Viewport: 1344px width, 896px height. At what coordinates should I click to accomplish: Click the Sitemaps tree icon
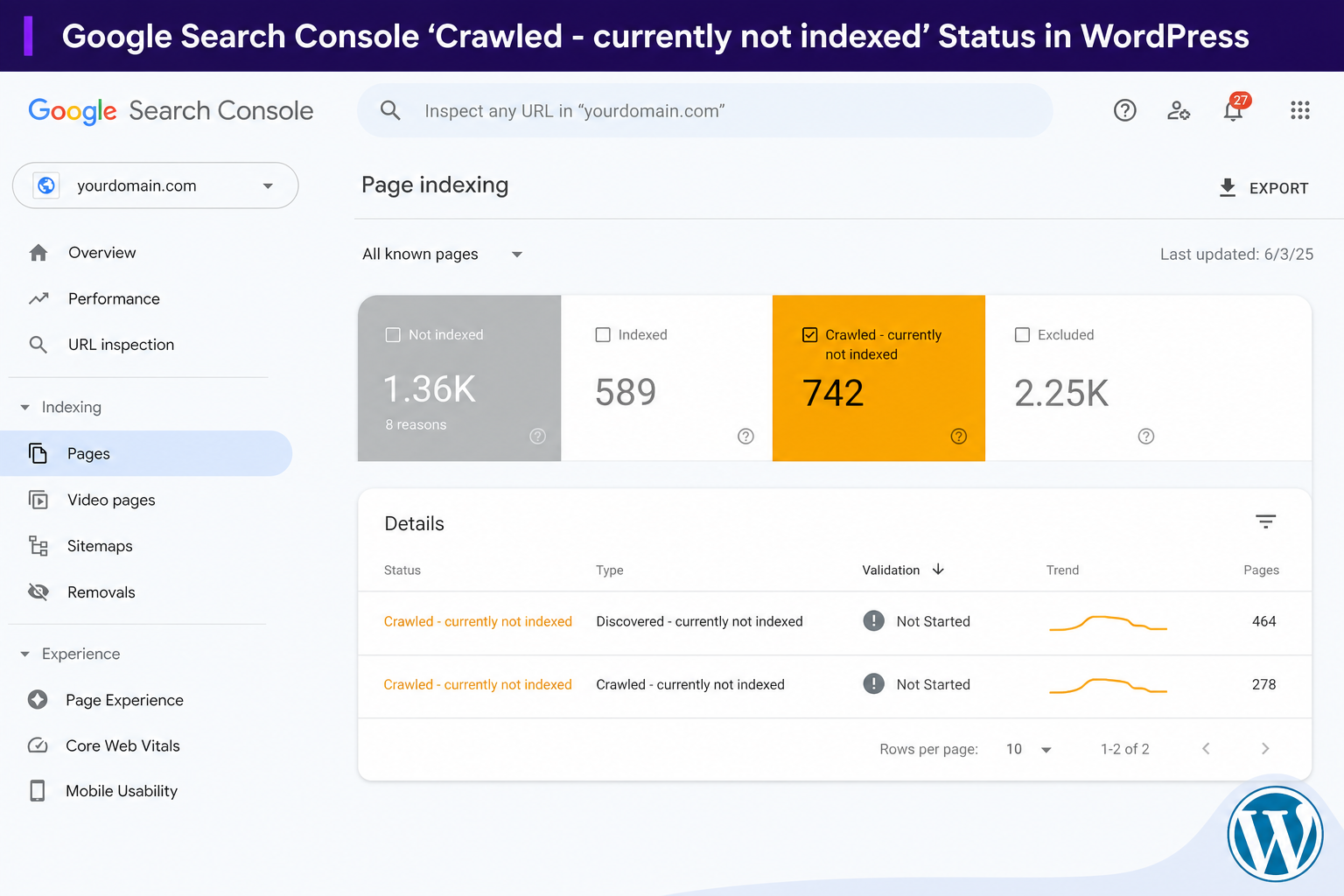coord(38,546)
